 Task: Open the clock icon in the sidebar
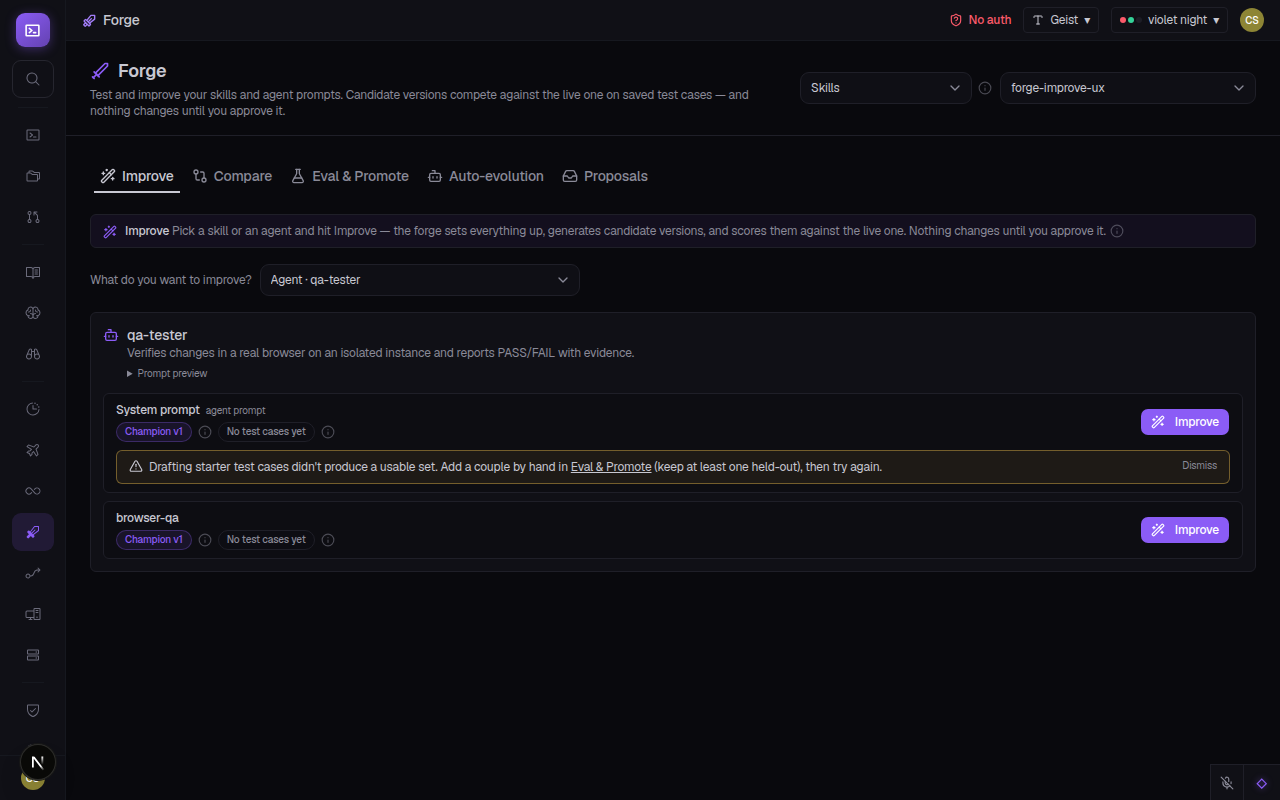(33, 409)
